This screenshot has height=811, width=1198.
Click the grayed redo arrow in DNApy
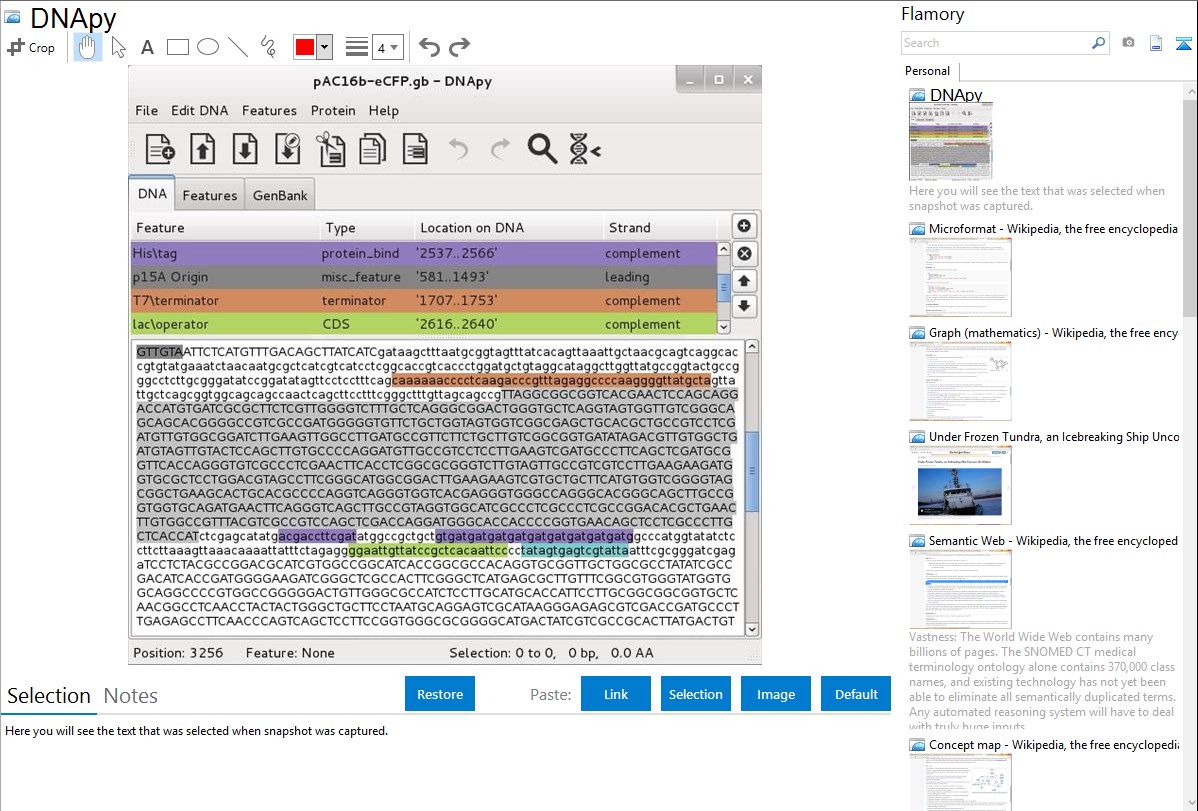pos(500,149)
